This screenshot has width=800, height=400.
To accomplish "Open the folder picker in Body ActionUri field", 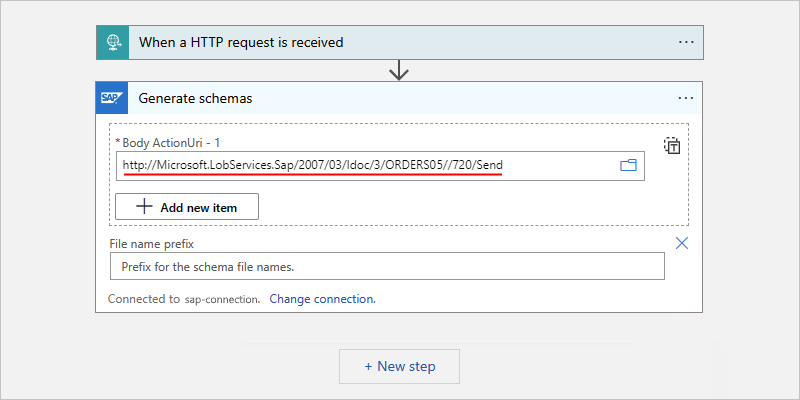I will tap(629, 165).
